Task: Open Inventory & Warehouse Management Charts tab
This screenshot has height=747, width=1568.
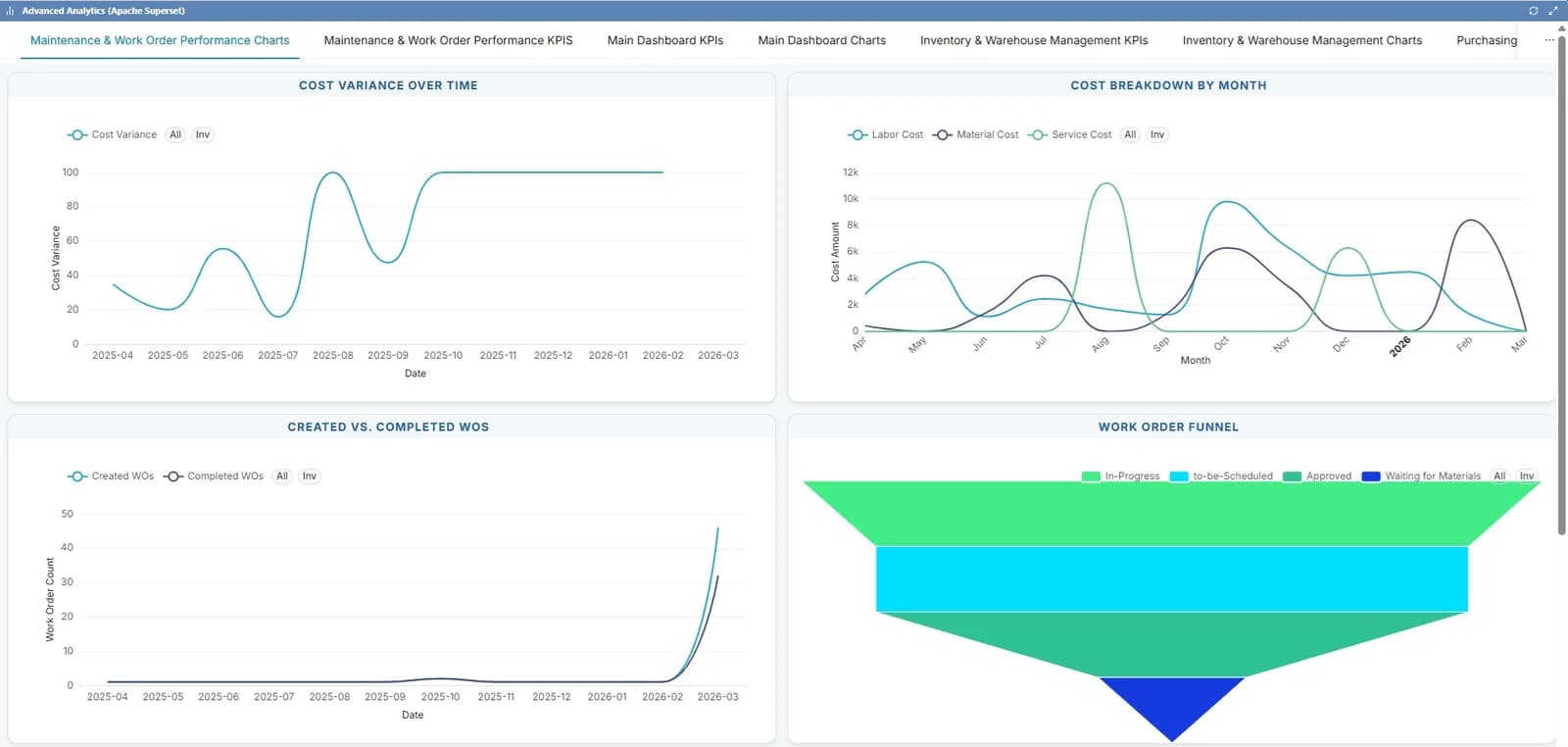Action: 1301,40
